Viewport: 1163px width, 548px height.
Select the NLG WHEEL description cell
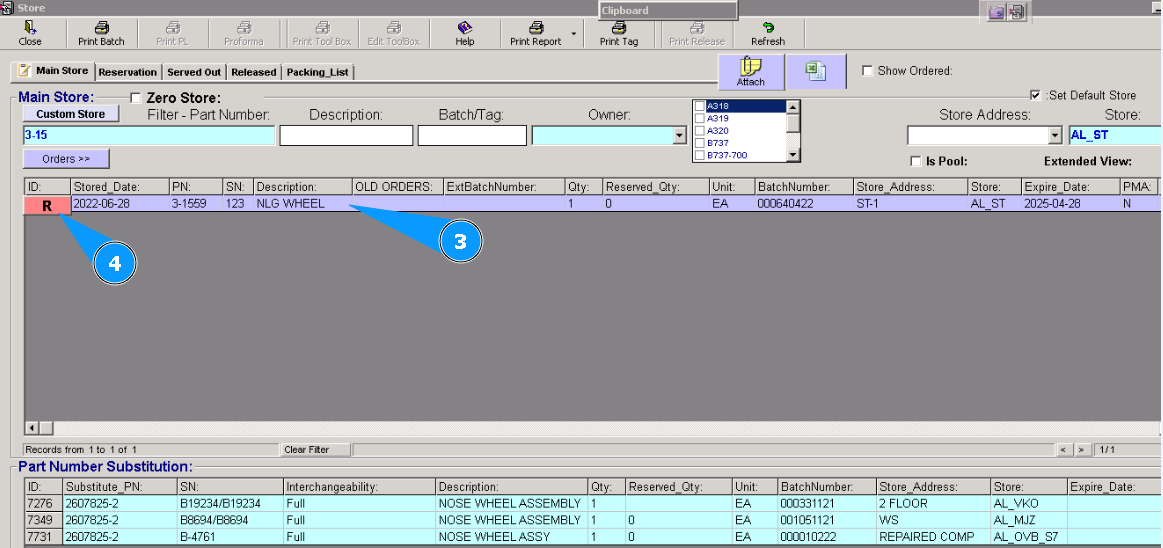(303, 203)
